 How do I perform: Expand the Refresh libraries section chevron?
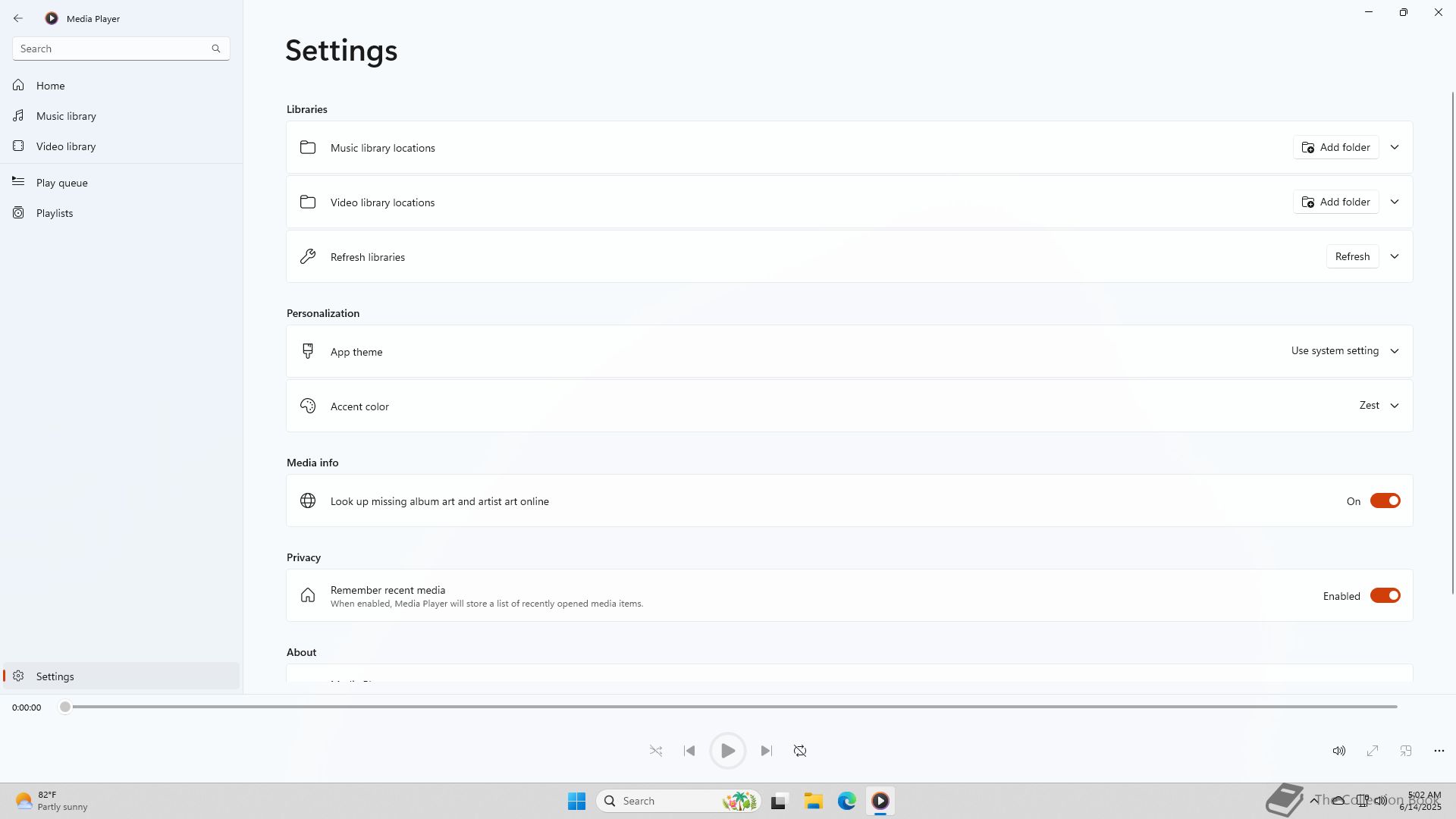coord(1395,256)
